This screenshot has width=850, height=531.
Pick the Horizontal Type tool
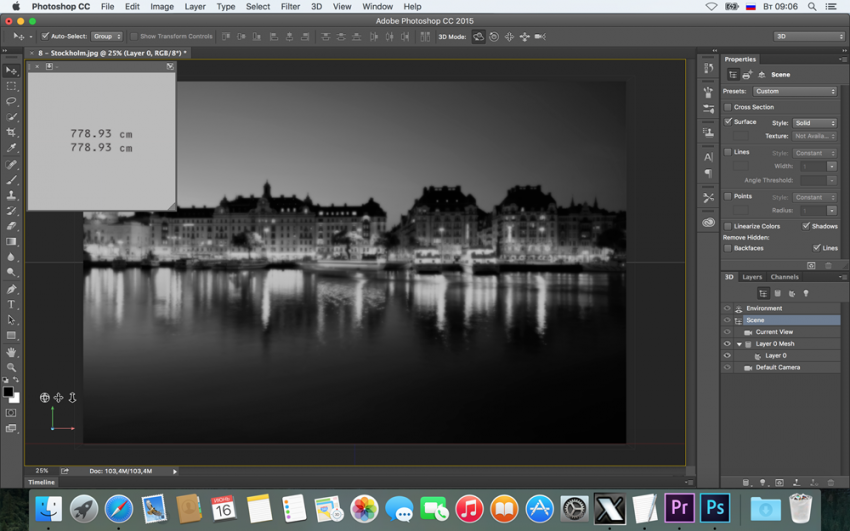click(x=12, y=304)
